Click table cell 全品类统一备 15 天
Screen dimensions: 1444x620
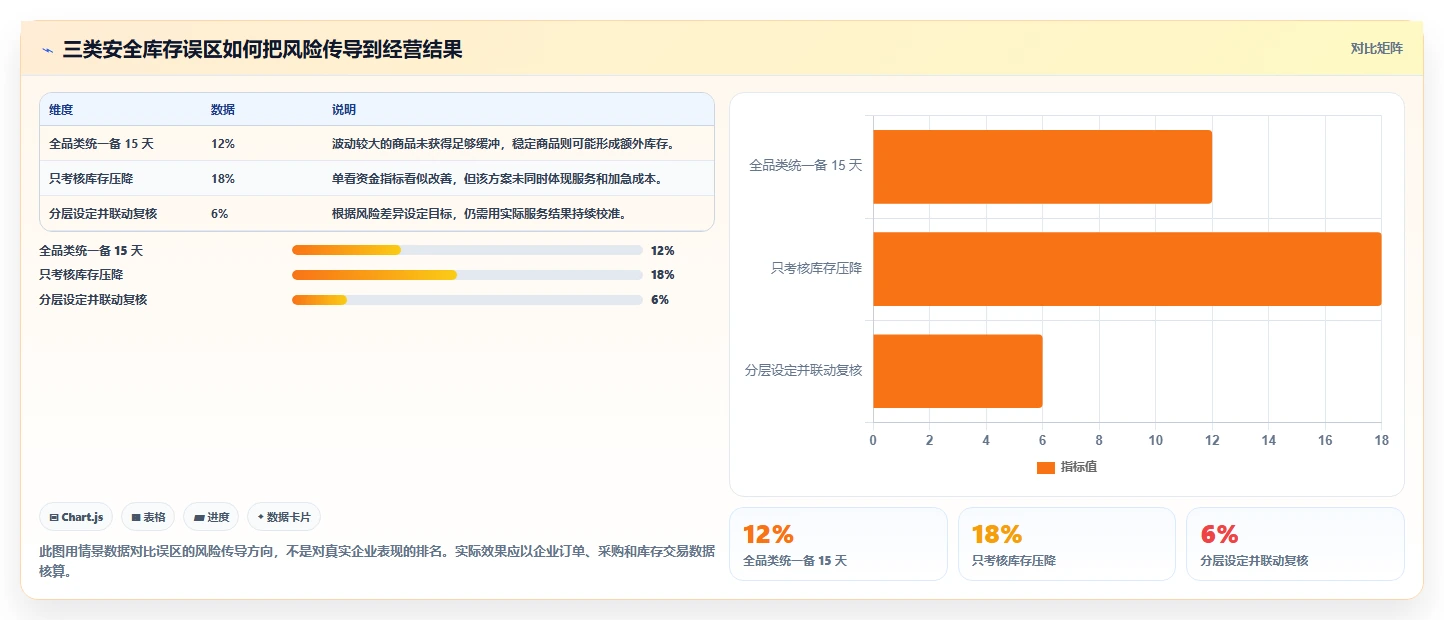(101, 143)
